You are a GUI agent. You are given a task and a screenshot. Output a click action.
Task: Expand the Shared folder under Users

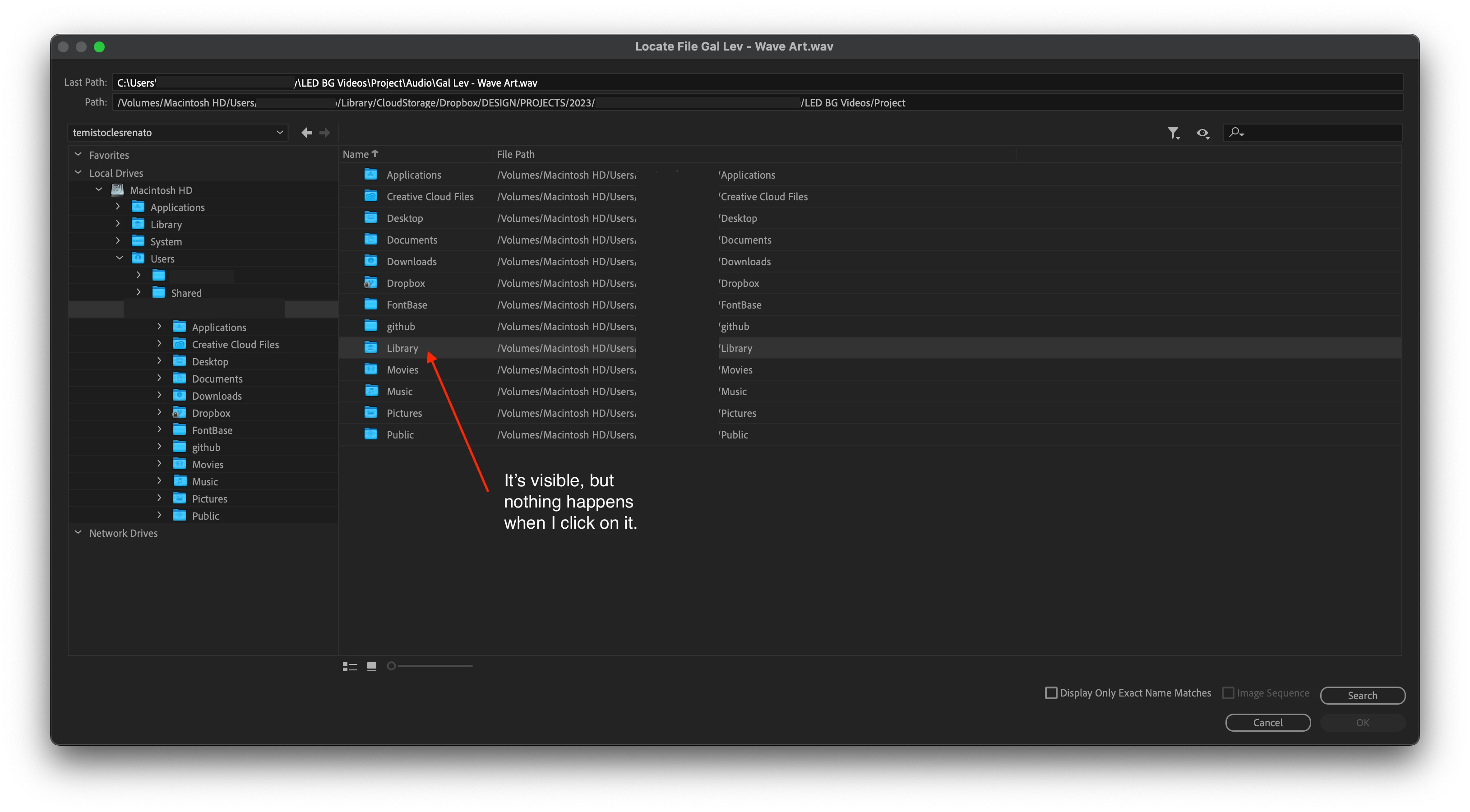pyautogui.click(x=139, y=292)
